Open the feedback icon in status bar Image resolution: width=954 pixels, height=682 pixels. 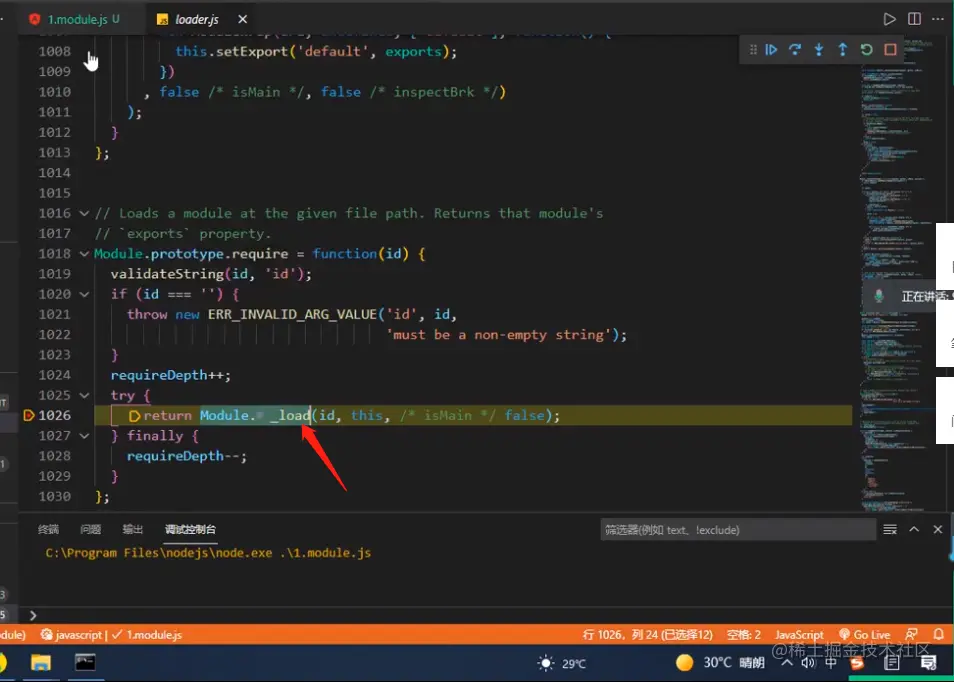[x=911, y=635]
